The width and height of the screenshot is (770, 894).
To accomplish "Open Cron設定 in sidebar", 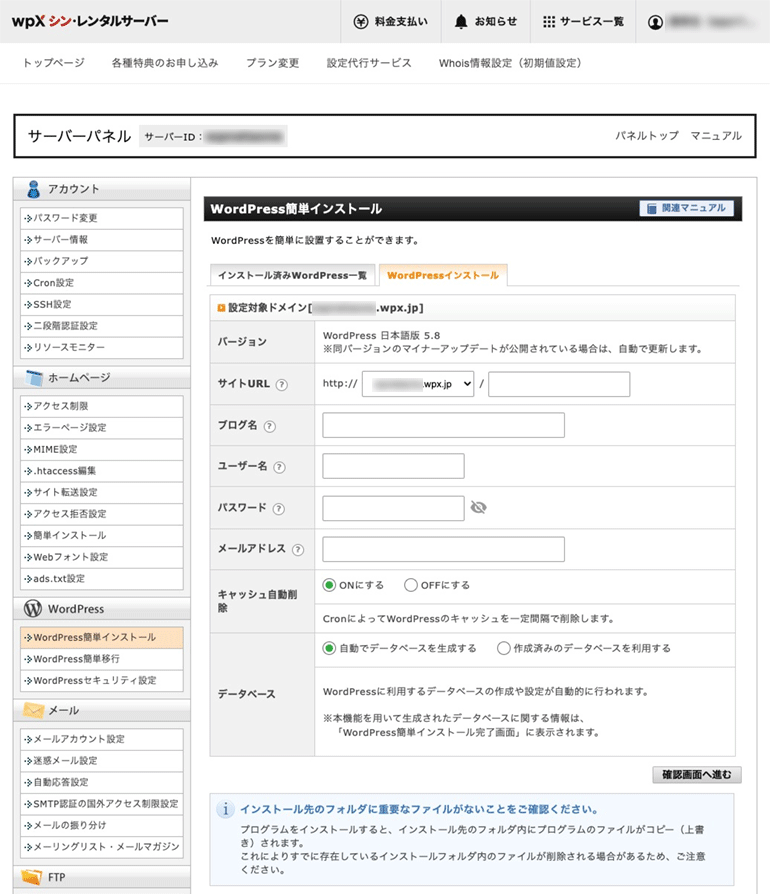I will coord(102,283).
